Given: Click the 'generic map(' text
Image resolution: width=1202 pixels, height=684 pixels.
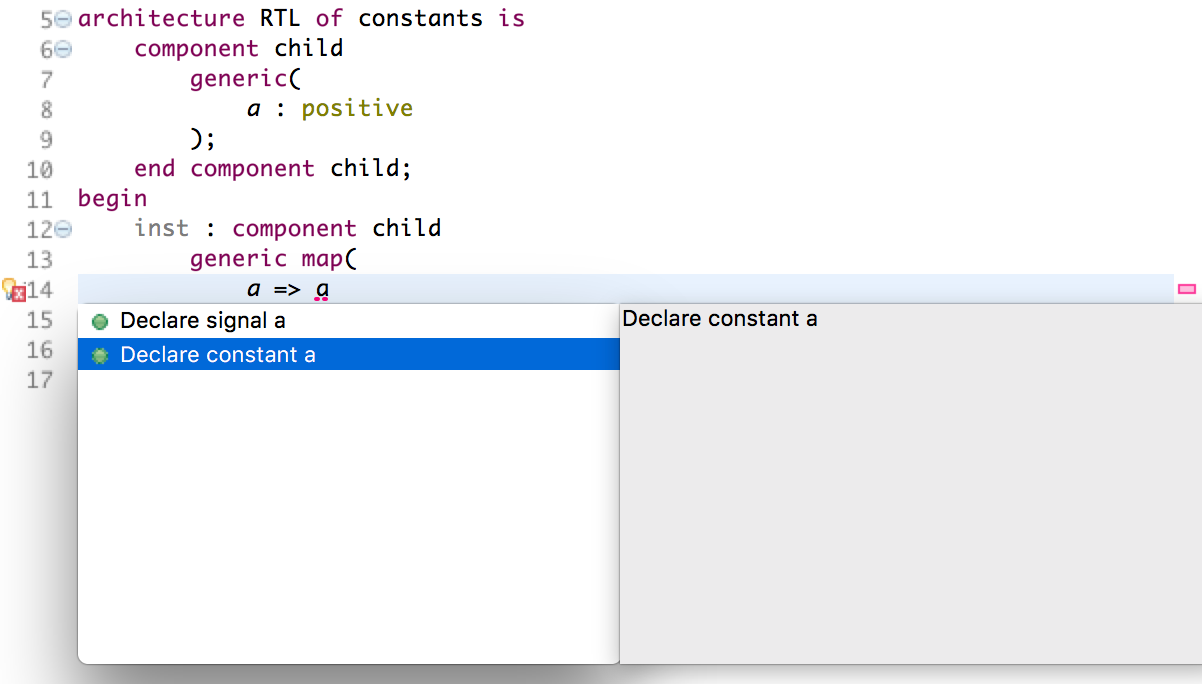Looking at the screenshot, I should point(274,259).
